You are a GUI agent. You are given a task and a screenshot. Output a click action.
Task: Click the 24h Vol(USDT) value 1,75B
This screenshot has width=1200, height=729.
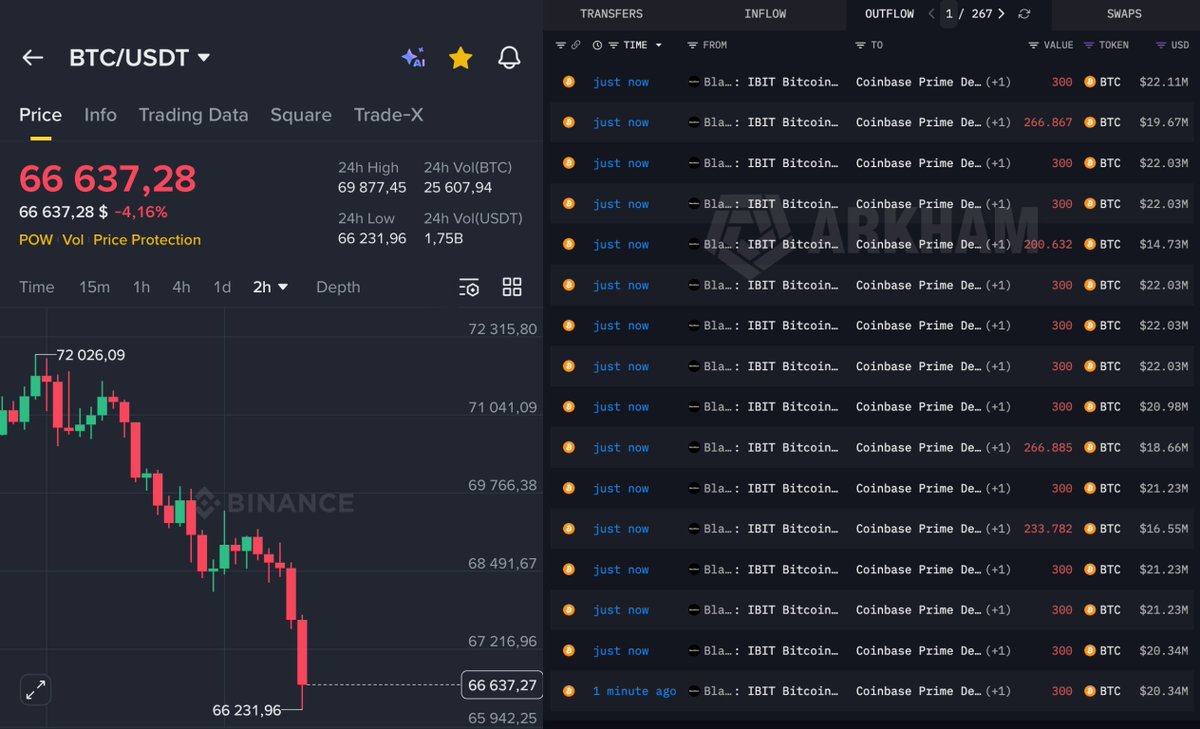(x=445, y=238)
